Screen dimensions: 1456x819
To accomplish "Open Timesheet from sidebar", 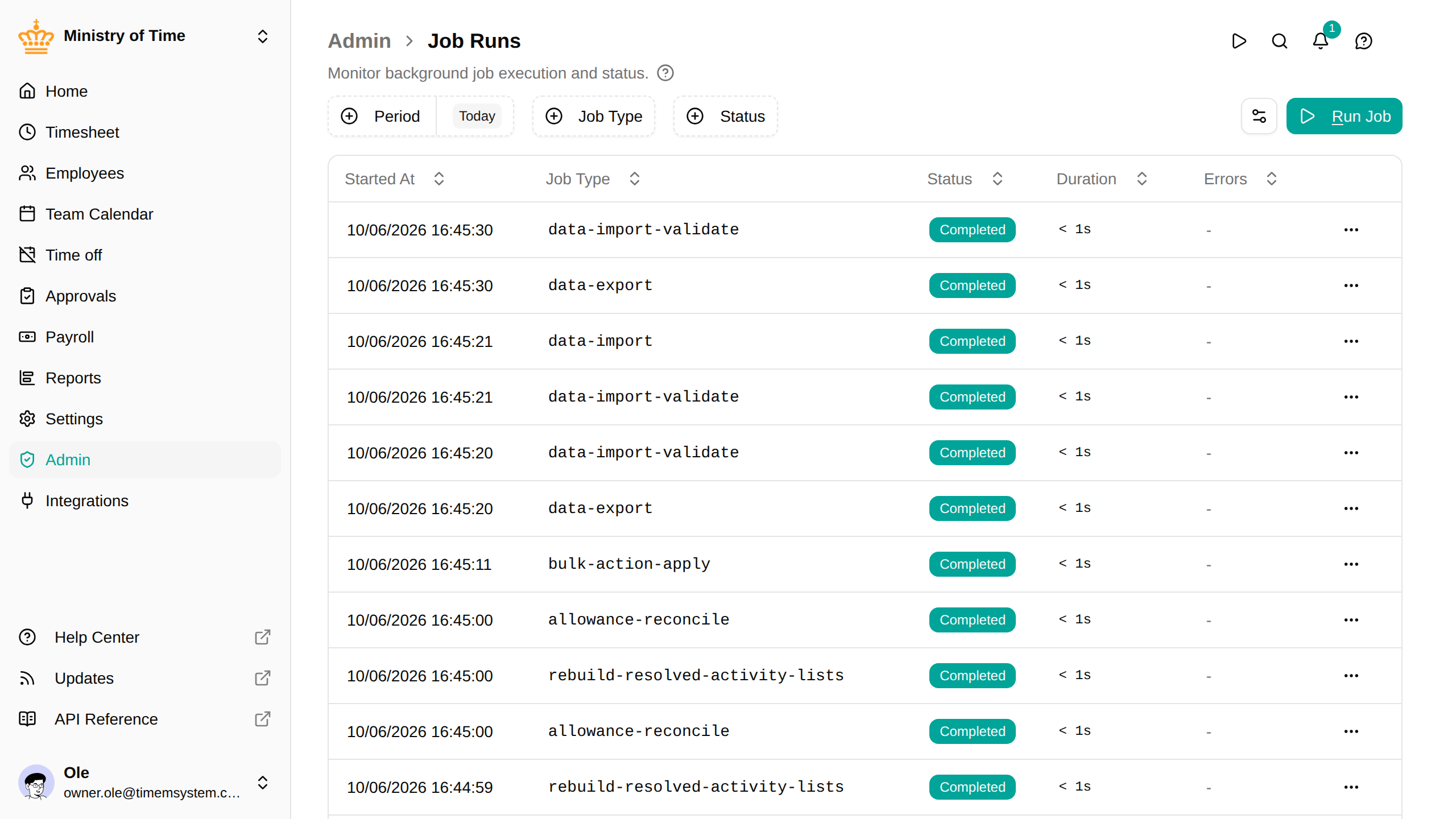I will pyautogui.click(x=145, y=132).
